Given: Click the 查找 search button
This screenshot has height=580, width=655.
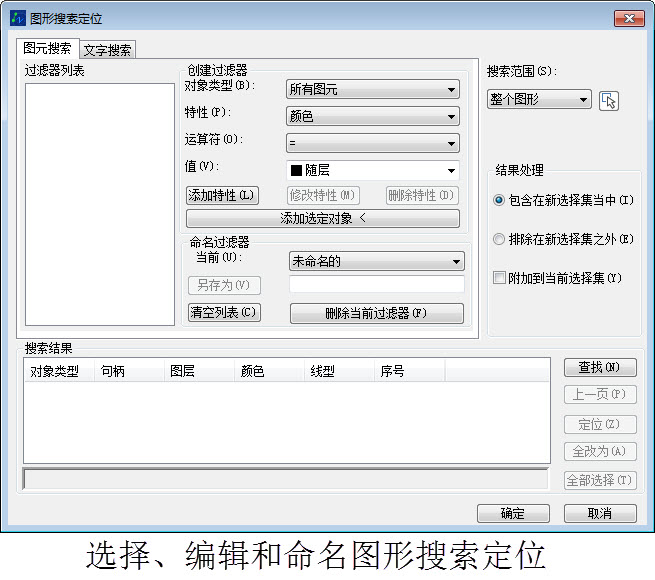Looking at the screenshot, I should click(600, 368).
